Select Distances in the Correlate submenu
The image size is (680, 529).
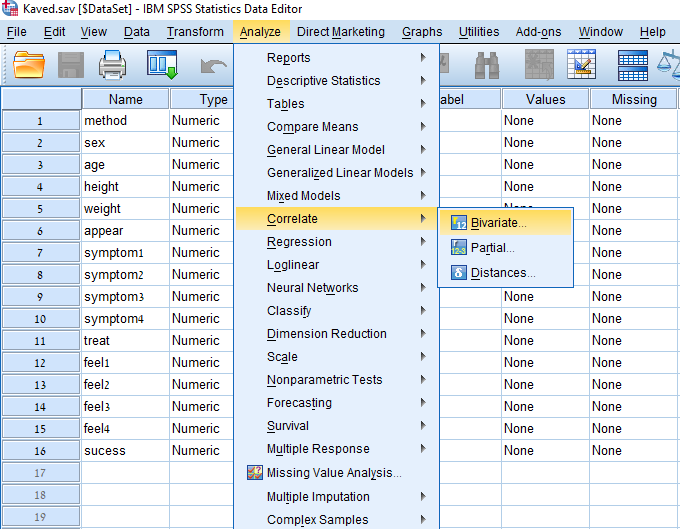[503, 273]
